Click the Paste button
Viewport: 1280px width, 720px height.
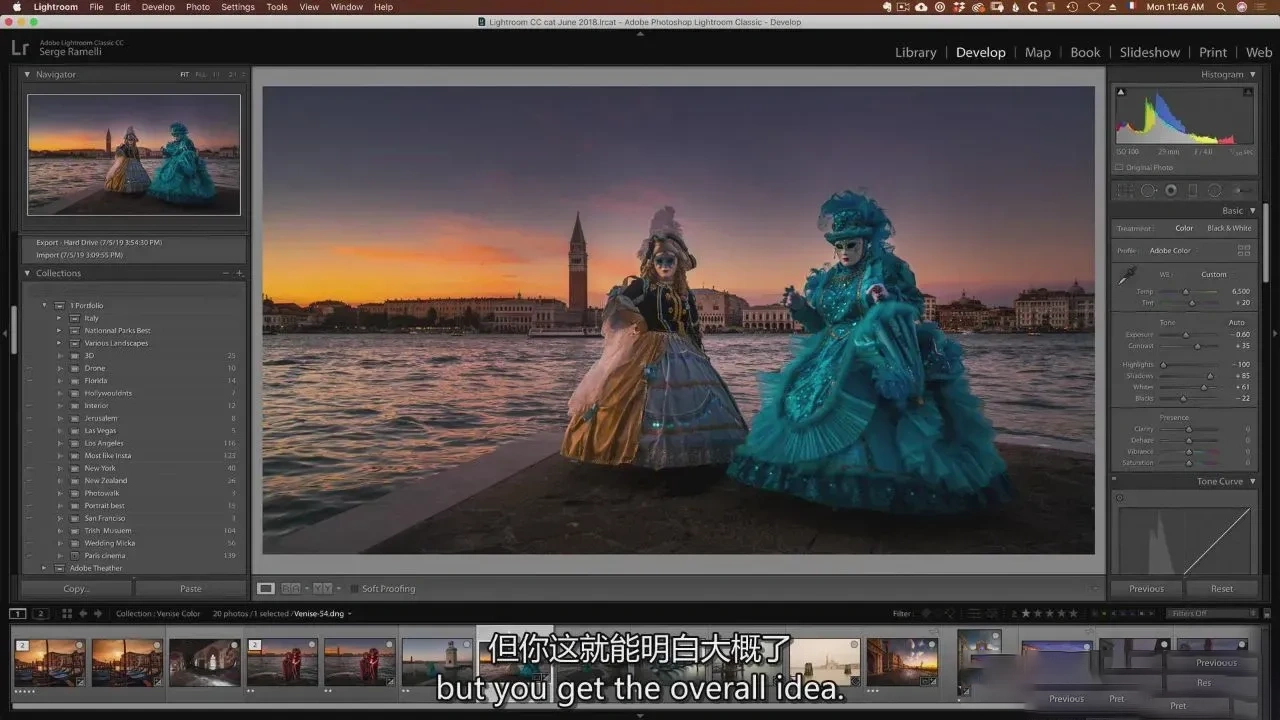click(190, 589)
